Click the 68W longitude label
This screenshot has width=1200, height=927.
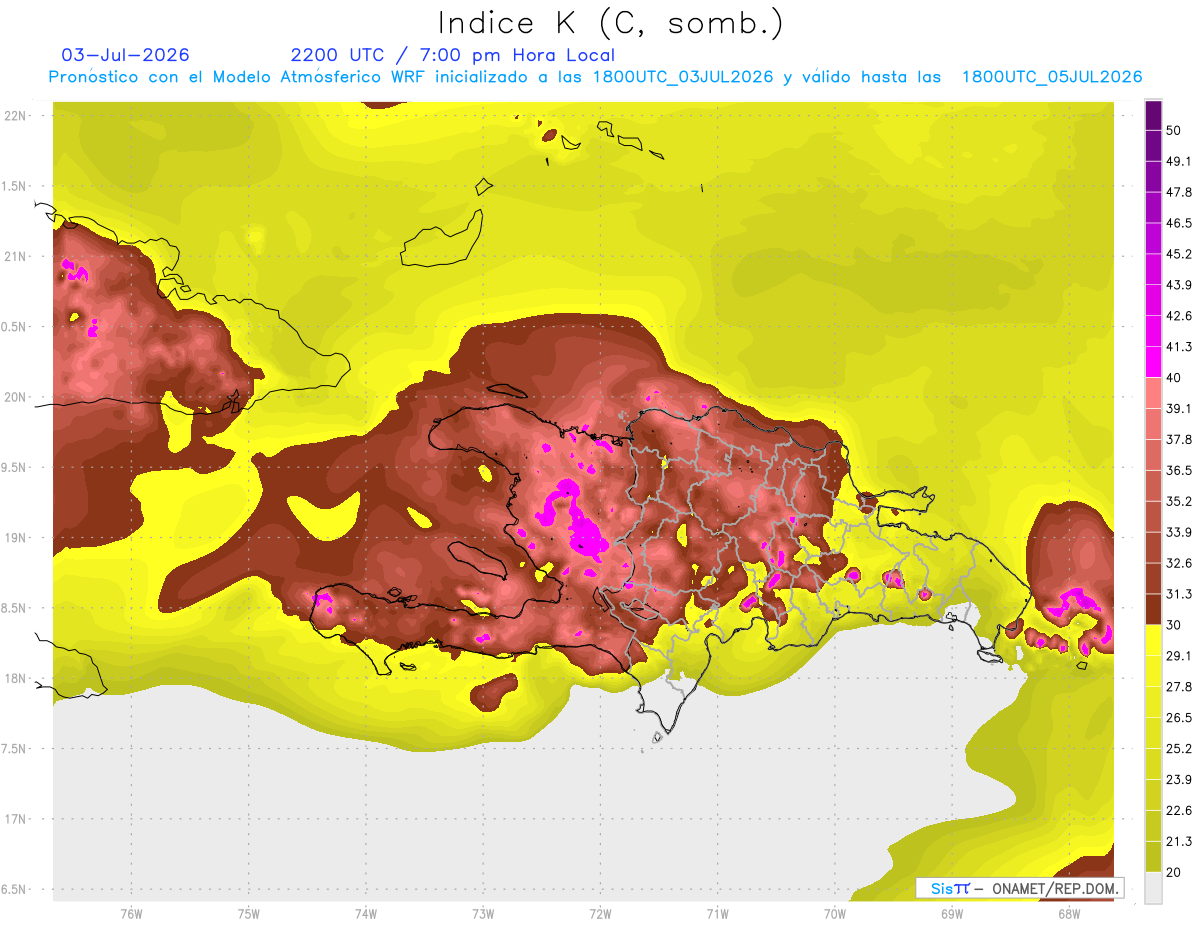[x=1069, y=914]
